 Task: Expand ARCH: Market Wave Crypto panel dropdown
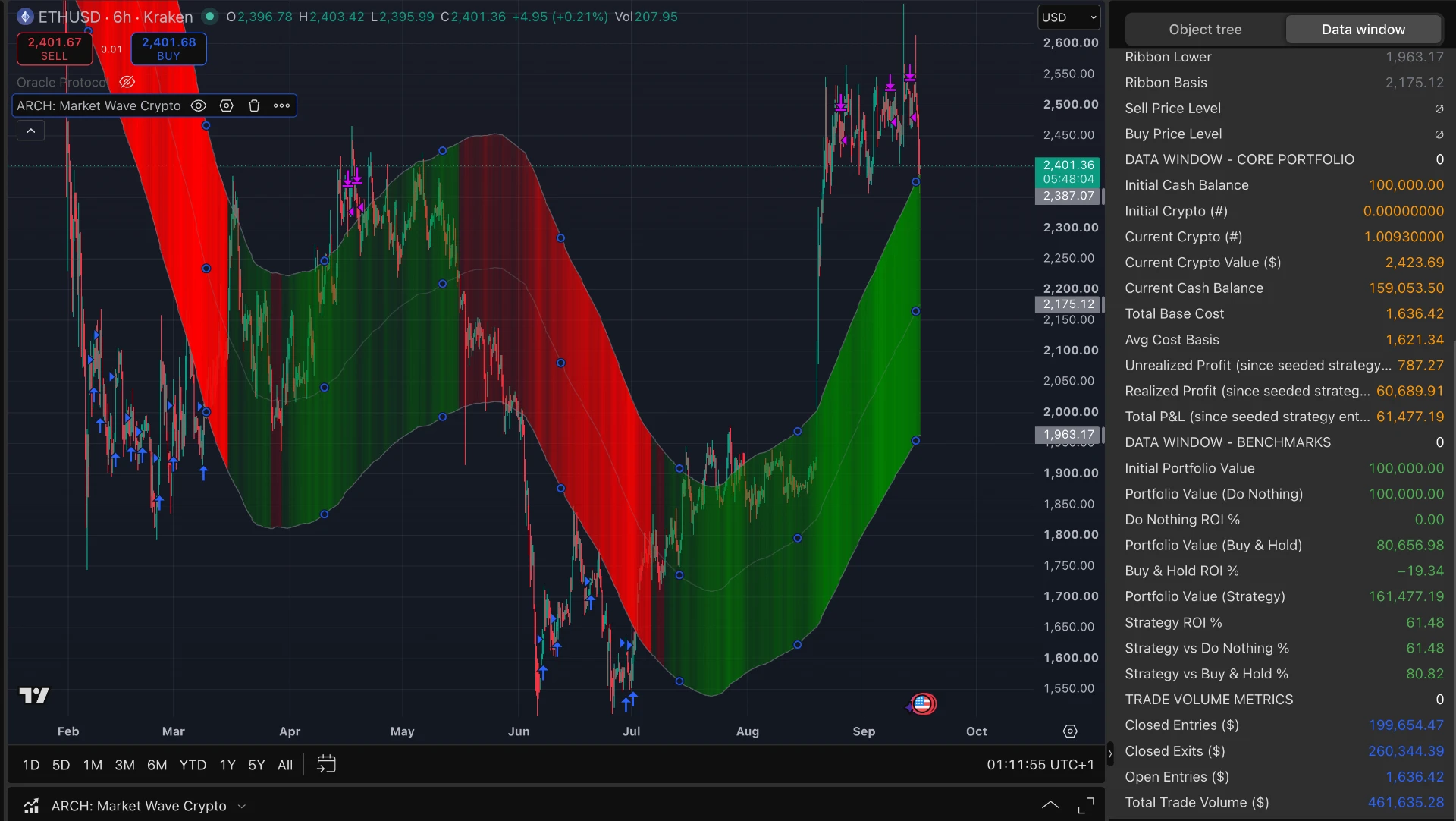click(242, 806)
